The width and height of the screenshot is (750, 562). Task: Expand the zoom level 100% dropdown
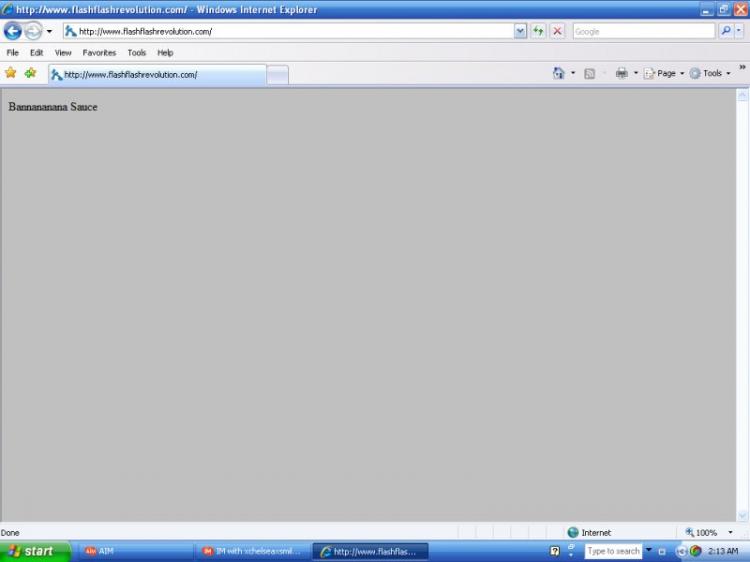pyautogui.click(x=730, y=532)
